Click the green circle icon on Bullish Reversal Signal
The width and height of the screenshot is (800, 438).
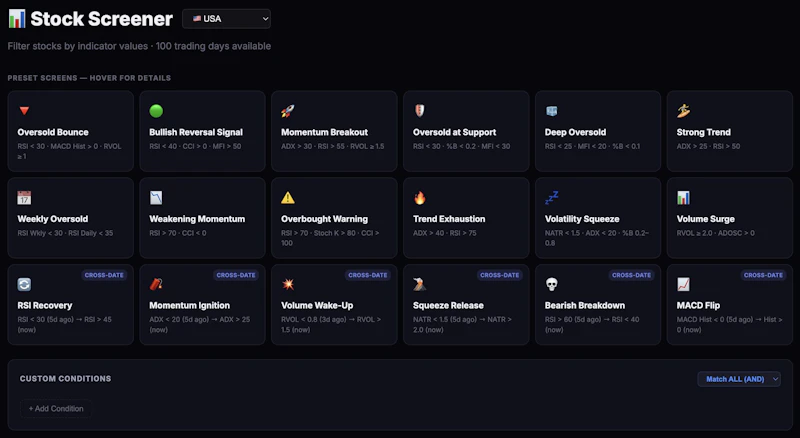[x=156, y=111]
